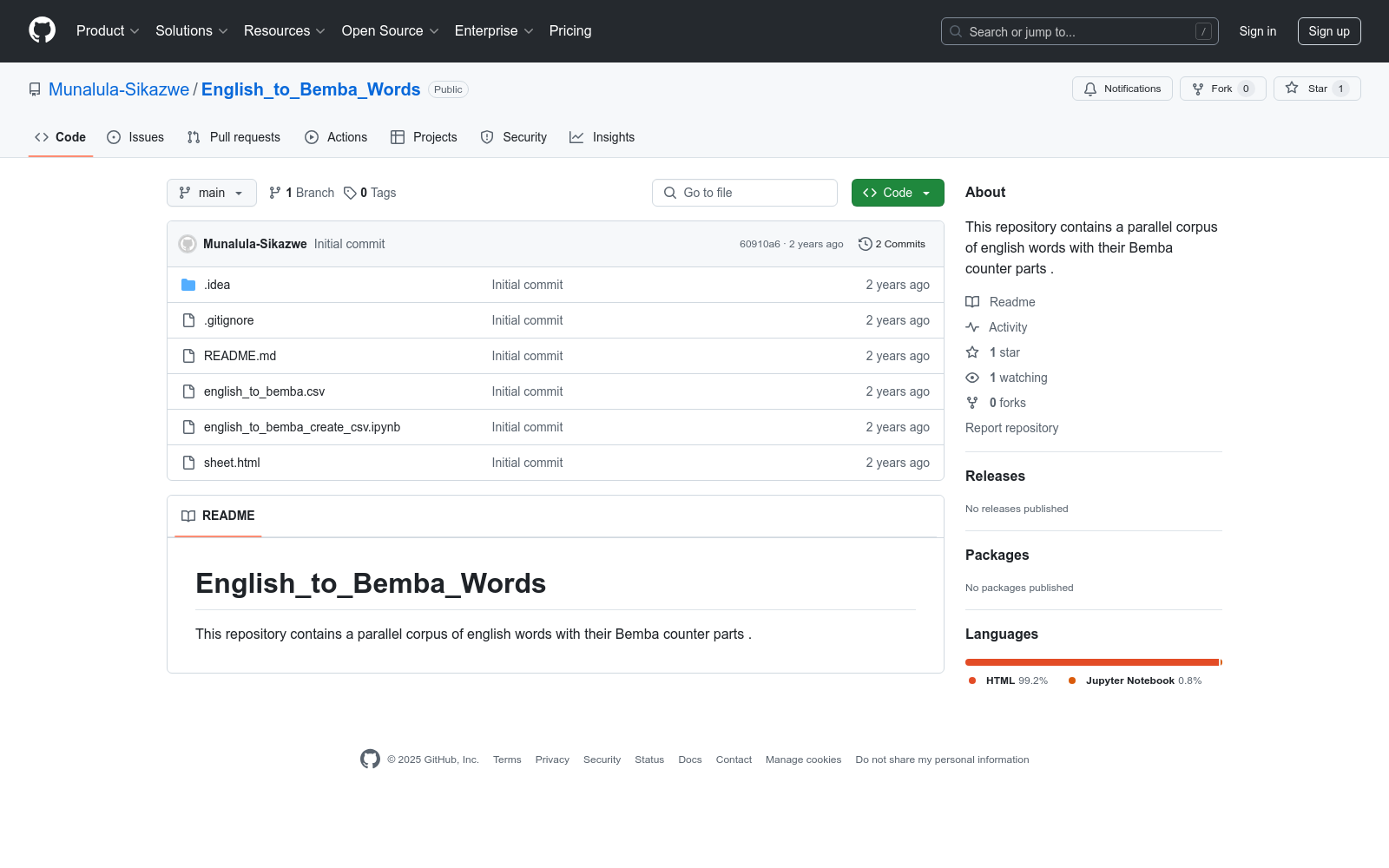This screenshot has width=1389, height=868.
Task: Switch to the Security tab
Action: (x=514, y=137)
